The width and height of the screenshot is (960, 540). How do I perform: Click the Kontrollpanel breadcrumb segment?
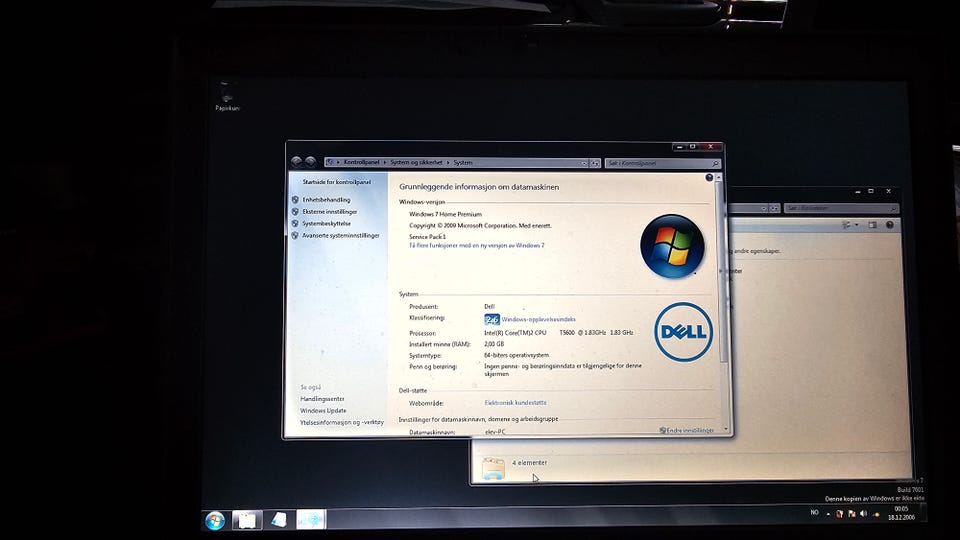(361, 162)
